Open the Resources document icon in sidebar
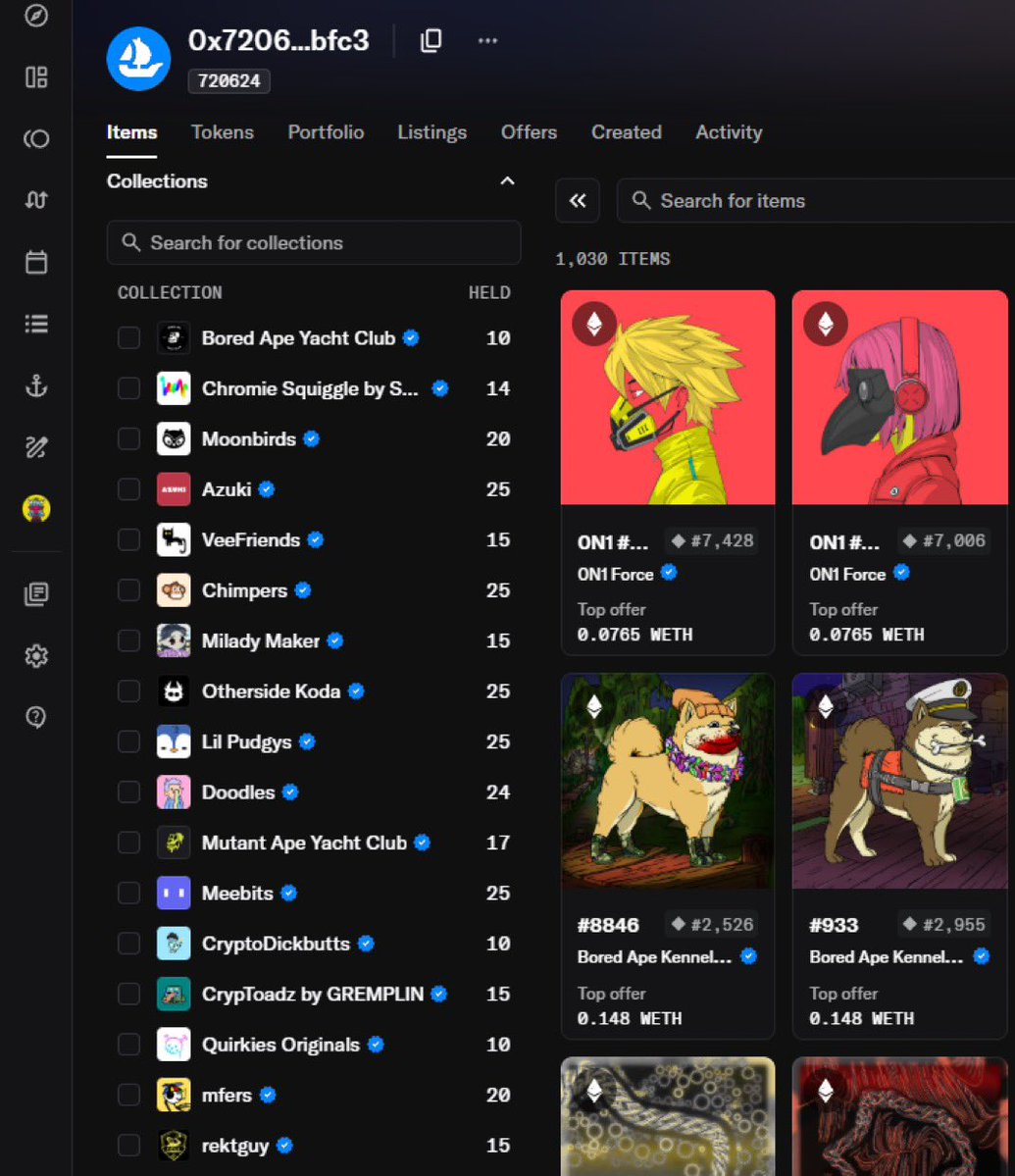1015x1176 pixels. click(x=36, y=594)
